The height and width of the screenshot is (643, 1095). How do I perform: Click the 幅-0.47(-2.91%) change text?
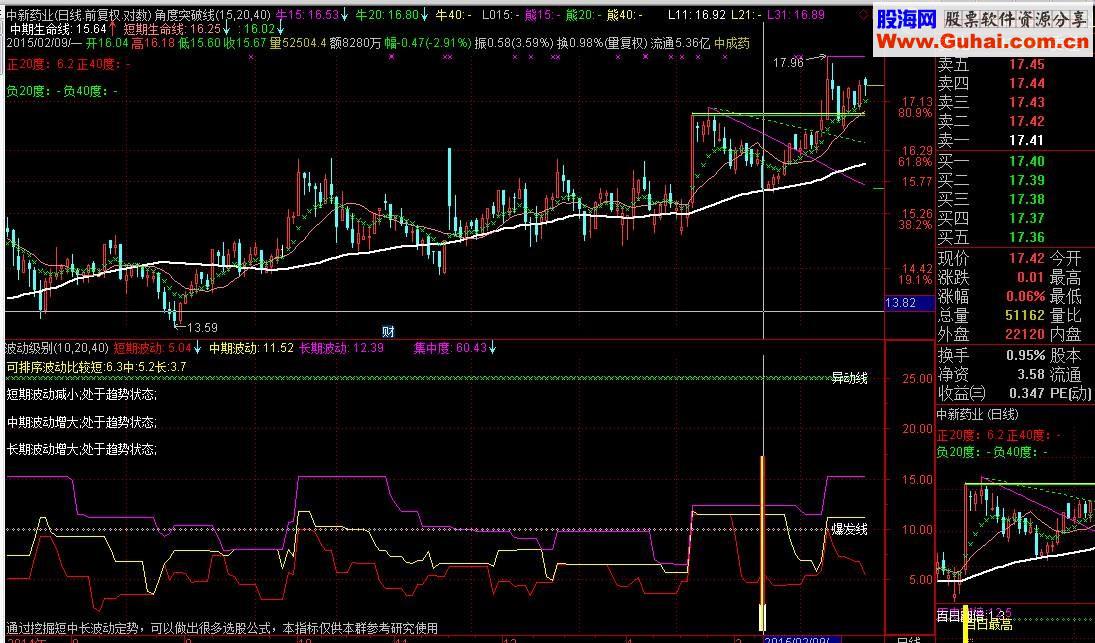click(x=427, y=43)
